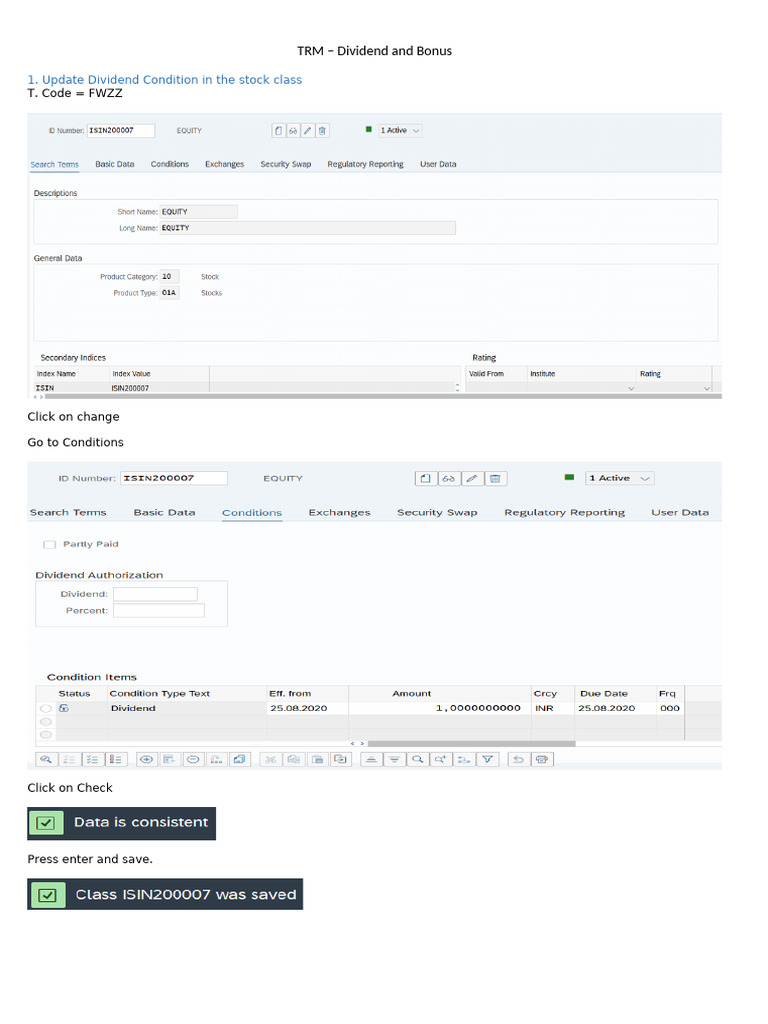
Task: Click green status square in Conditions screenshot header
Action: point(569,478)
